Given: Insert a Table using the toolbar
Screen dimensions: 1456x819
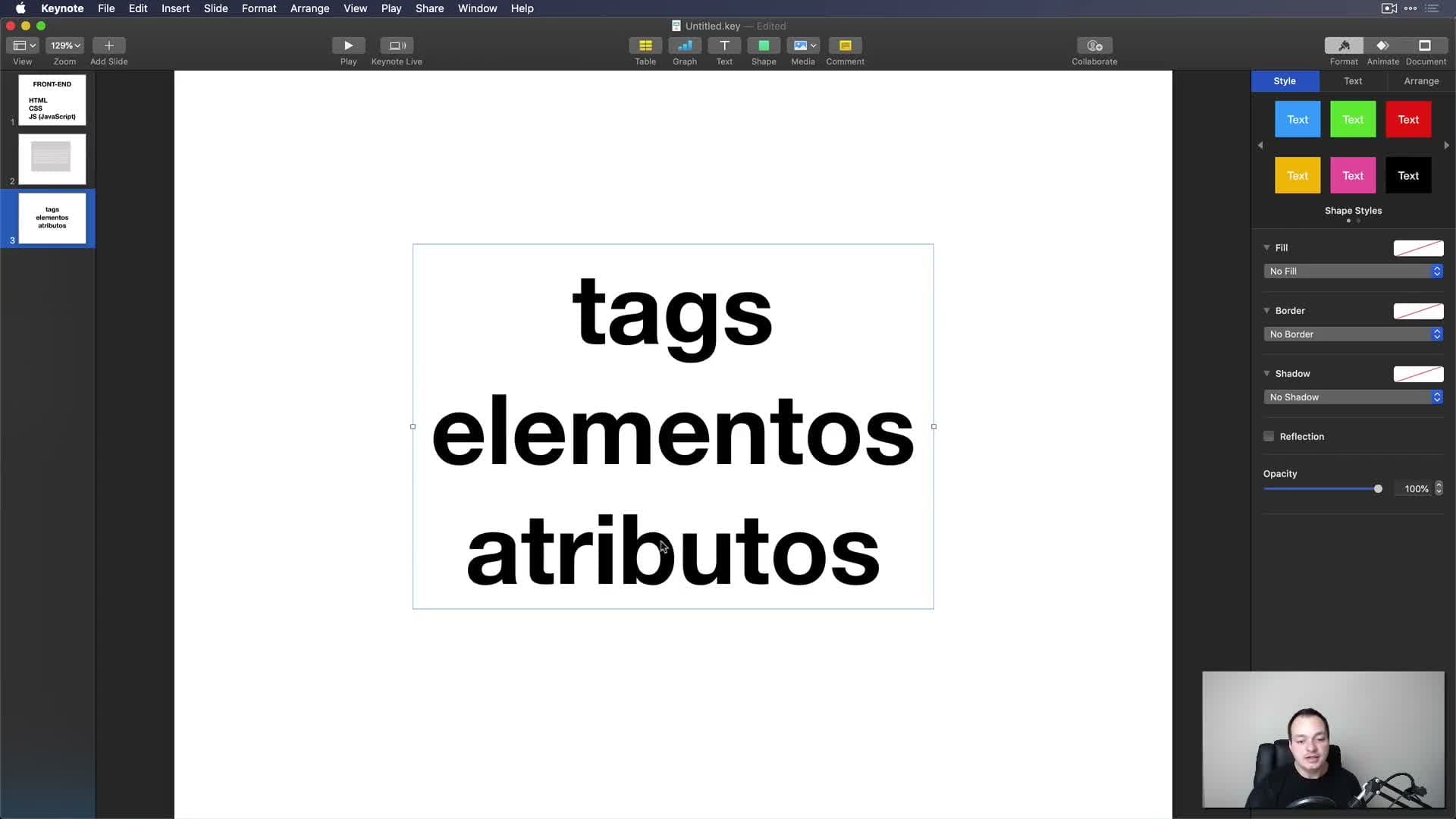Looking at the screenshot, I should pos(645,45).
